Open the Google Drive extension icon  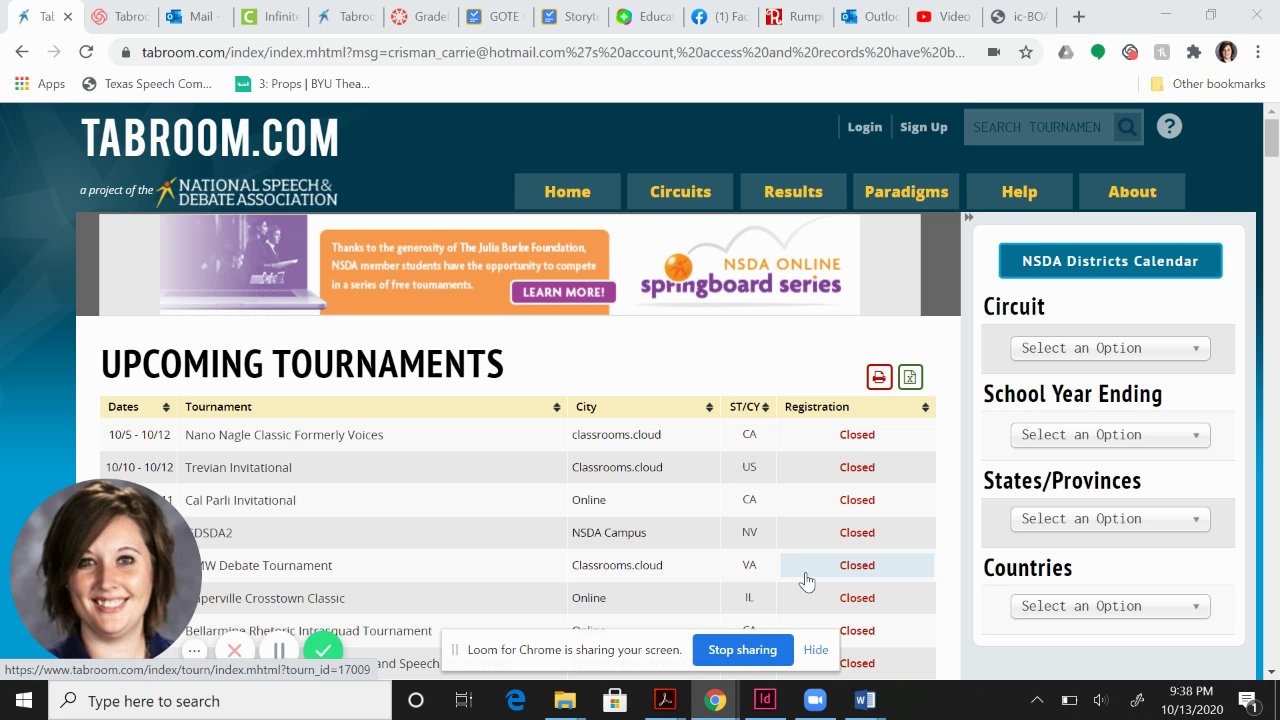point(1066,52)
